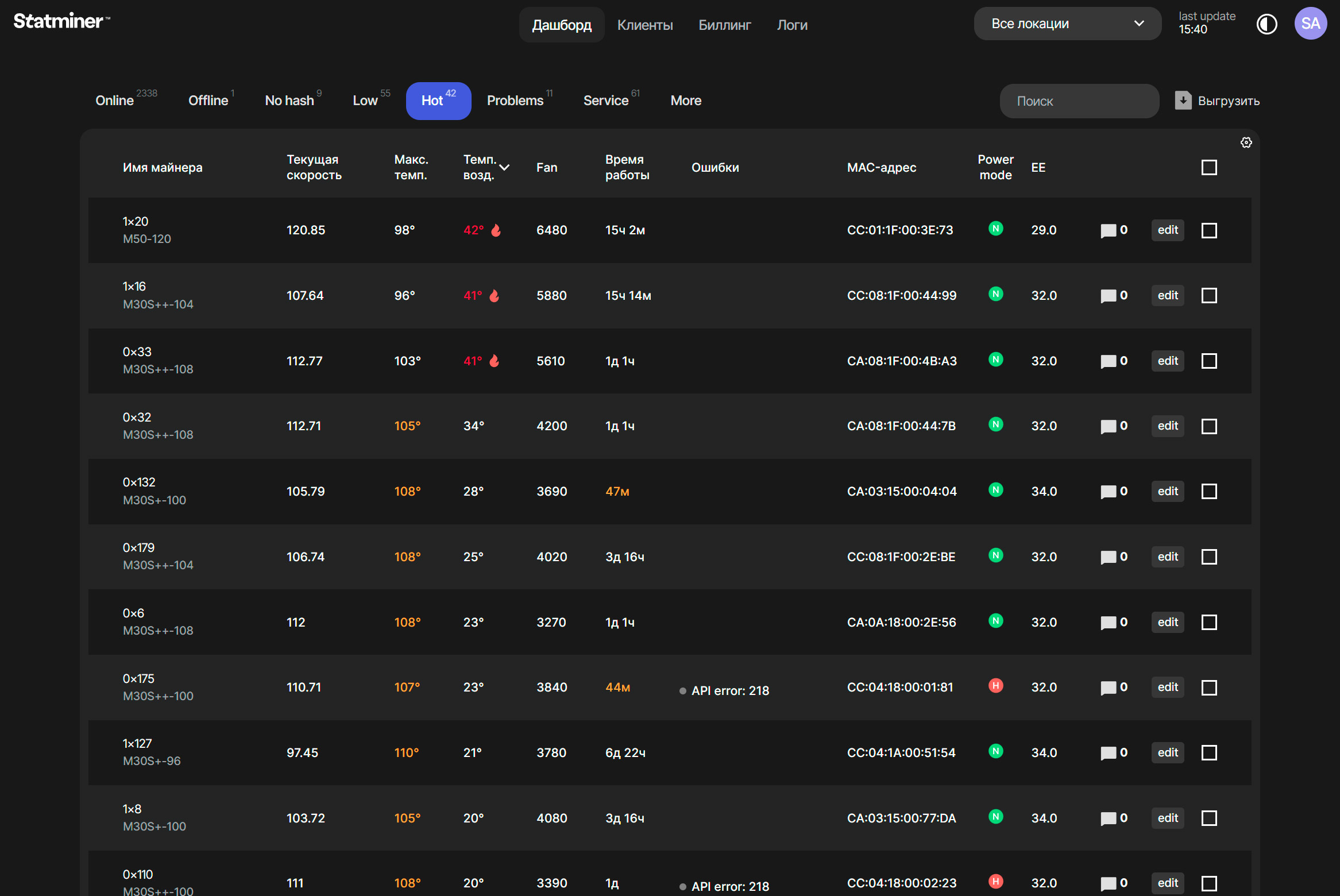Click the export download icon
The width and height of the screenshot is (1340, 896).
[1183, 101]
